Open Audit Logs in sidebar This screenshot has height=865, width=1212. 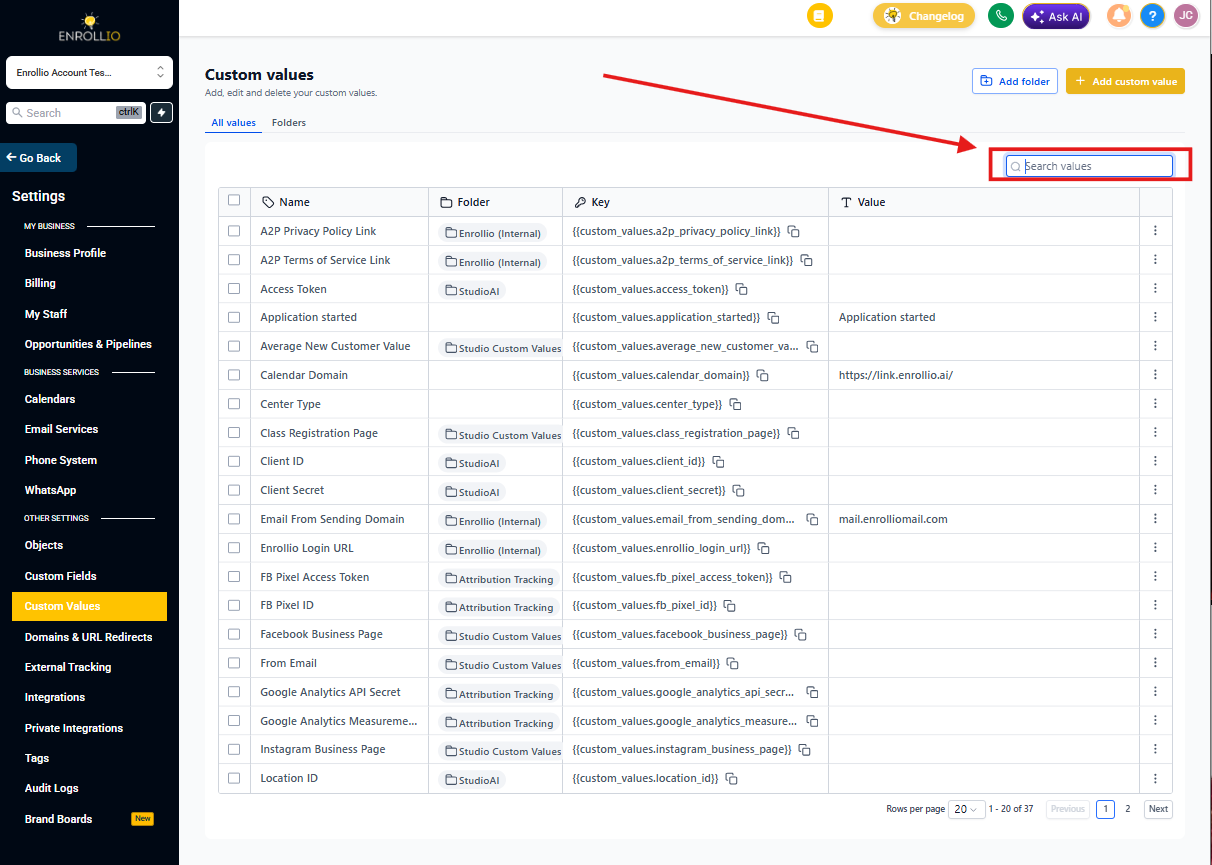pos(52,788)
